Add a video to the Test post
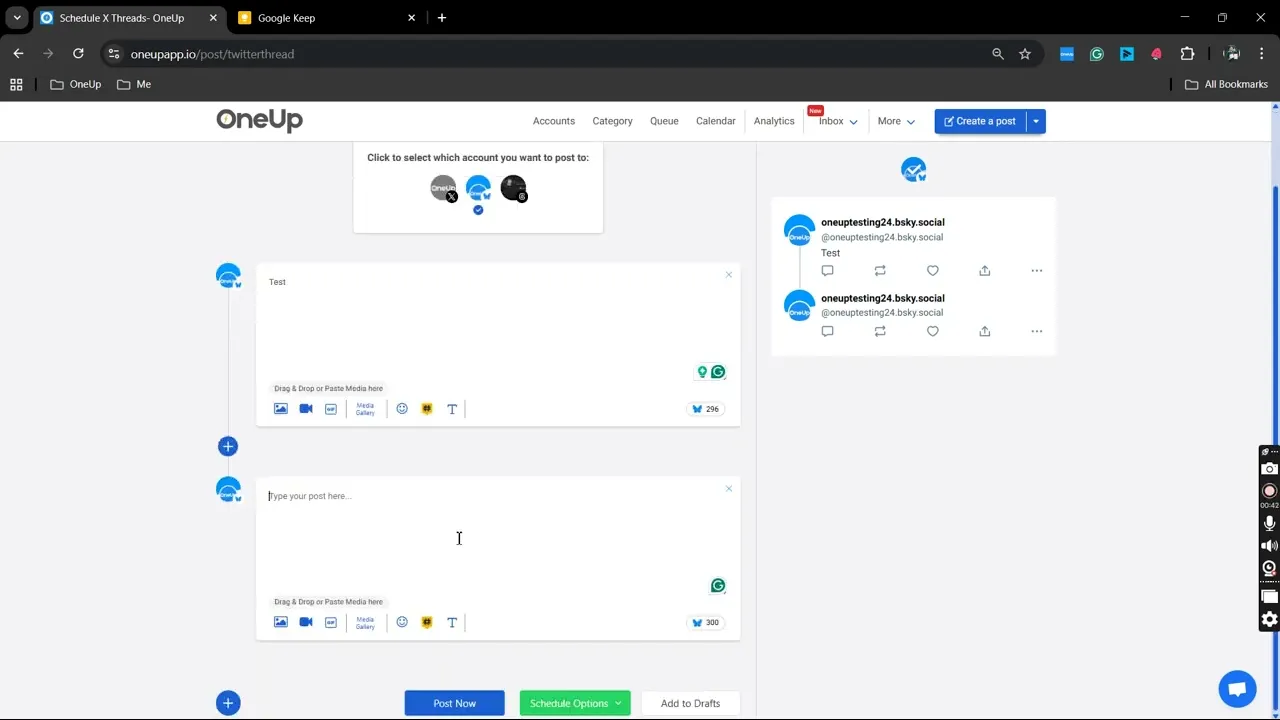Image resolution: width=1280 pixels, height=720 pixels. (306, 409)
